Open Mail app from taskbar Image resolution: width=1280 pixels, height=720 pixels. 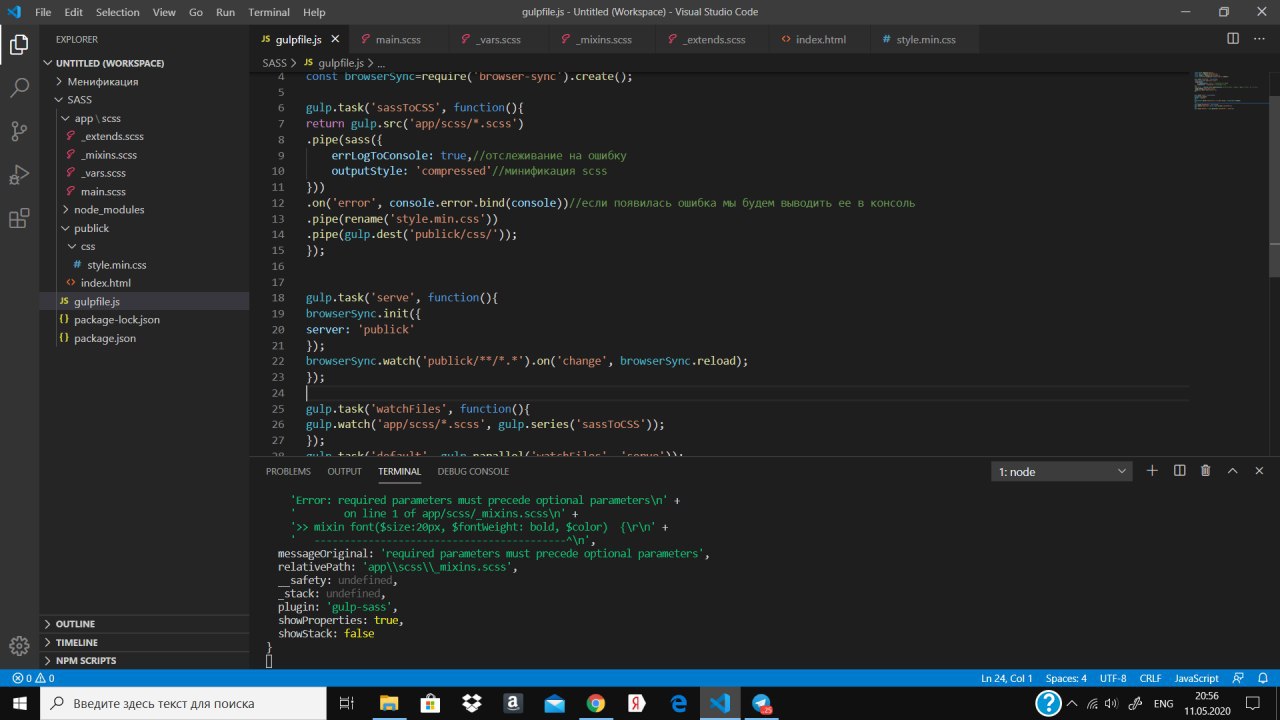point(554,703)
